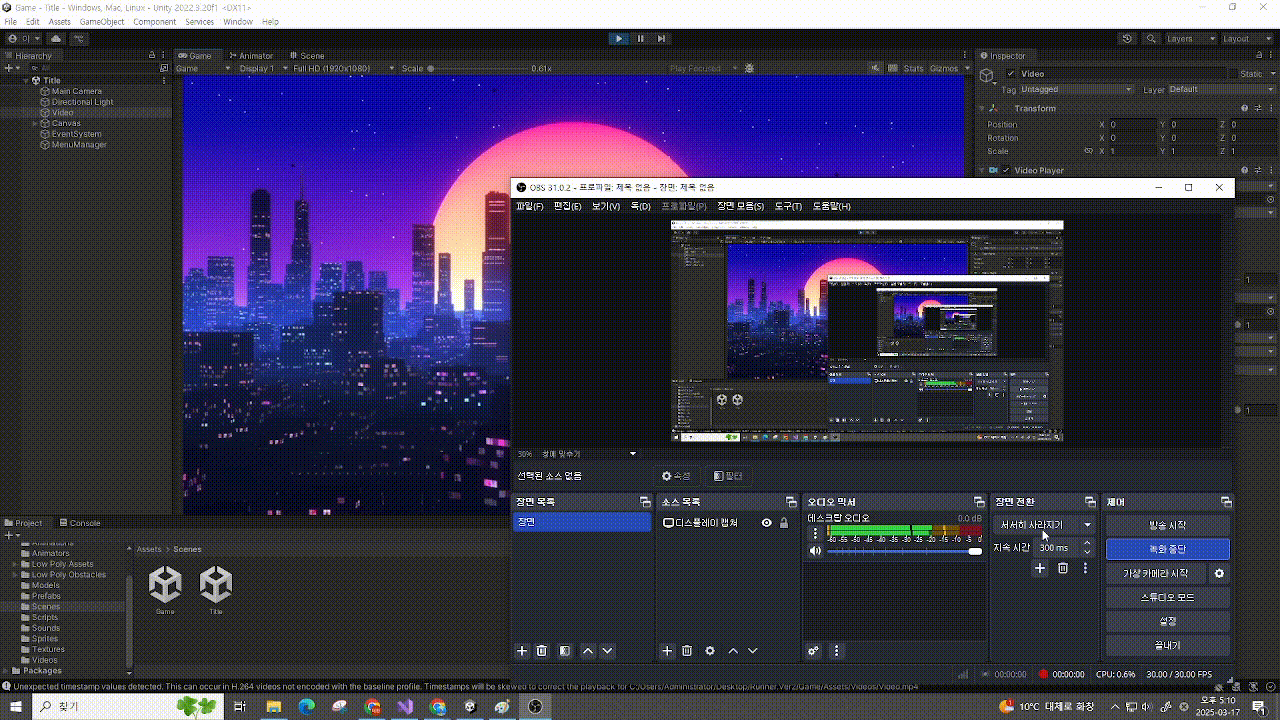Click the OBS 속성 properties button
The image size is (1280, 720).
[x=677, y=476]
